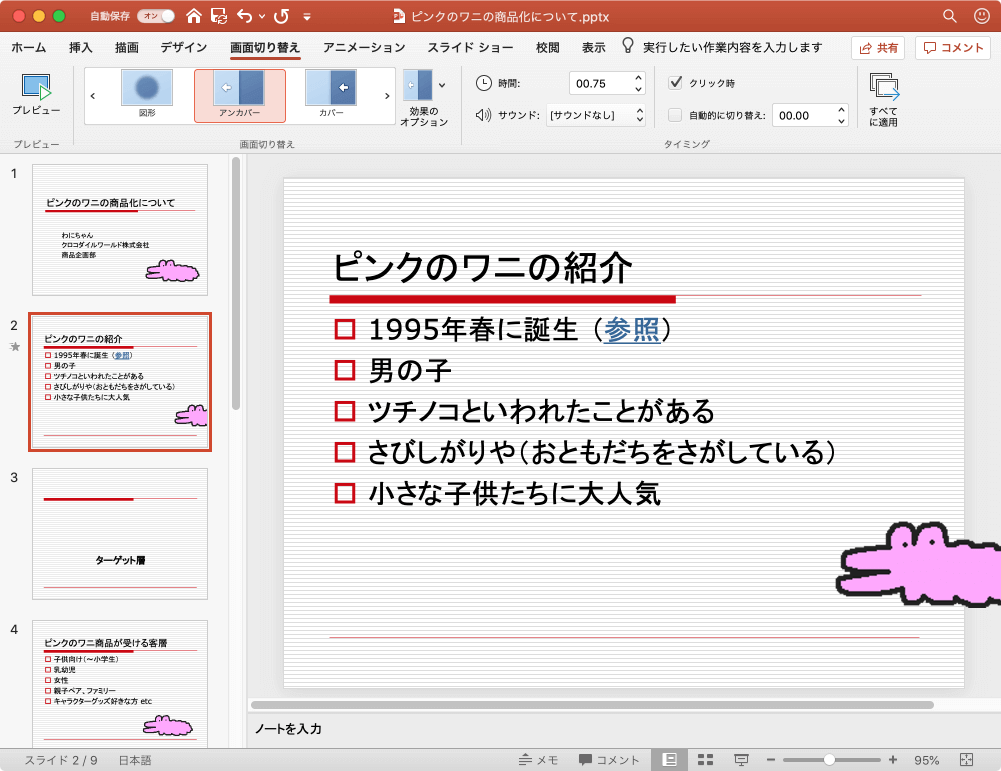Switch to Normal view icon
The width and height of the screenshot is (1001, 771).
pyautogui.click(x=669, y=760)
